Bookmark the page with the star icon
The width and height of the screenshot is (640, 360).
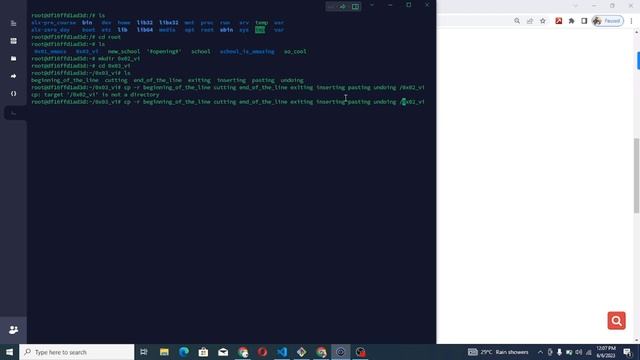[x=542, y=21]
